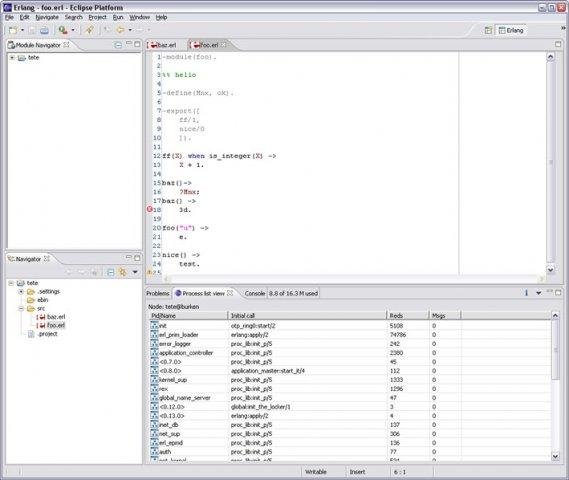Click the tete project icon in Navigator
The width and height of the screenshot is (569, 480).
coord(21,283)
